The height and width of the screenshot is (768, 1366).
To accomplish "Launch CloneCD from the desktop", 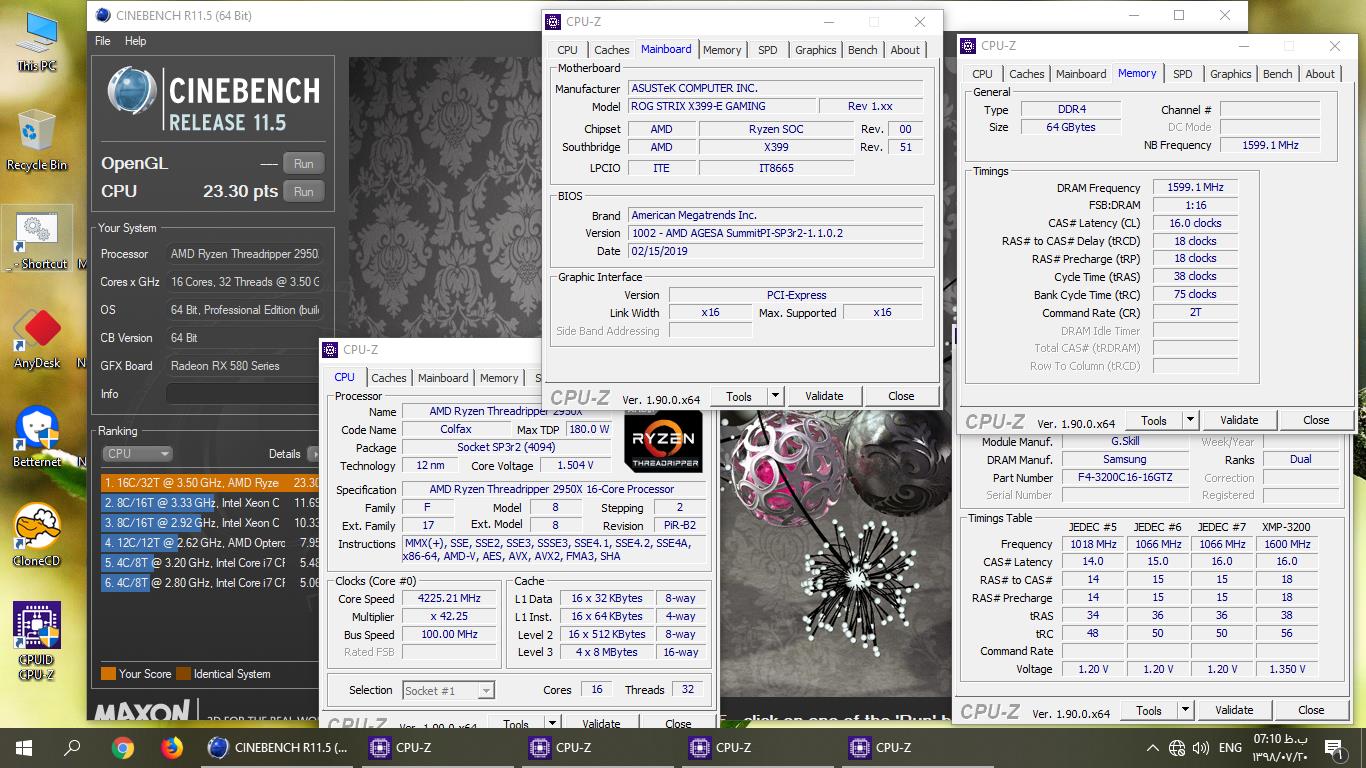I will tap(37, 535).
